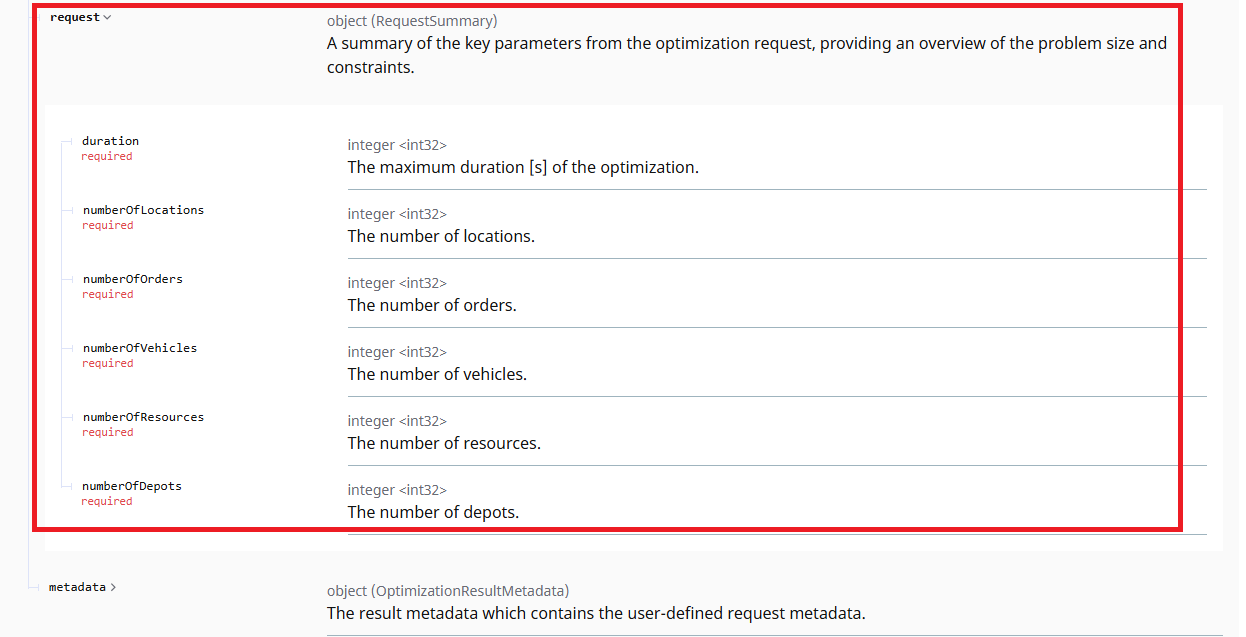Click "The maximum duration [s] of the optimization" text
Image resolution: width=1246 pixels, height=637 pixels.
523,167
